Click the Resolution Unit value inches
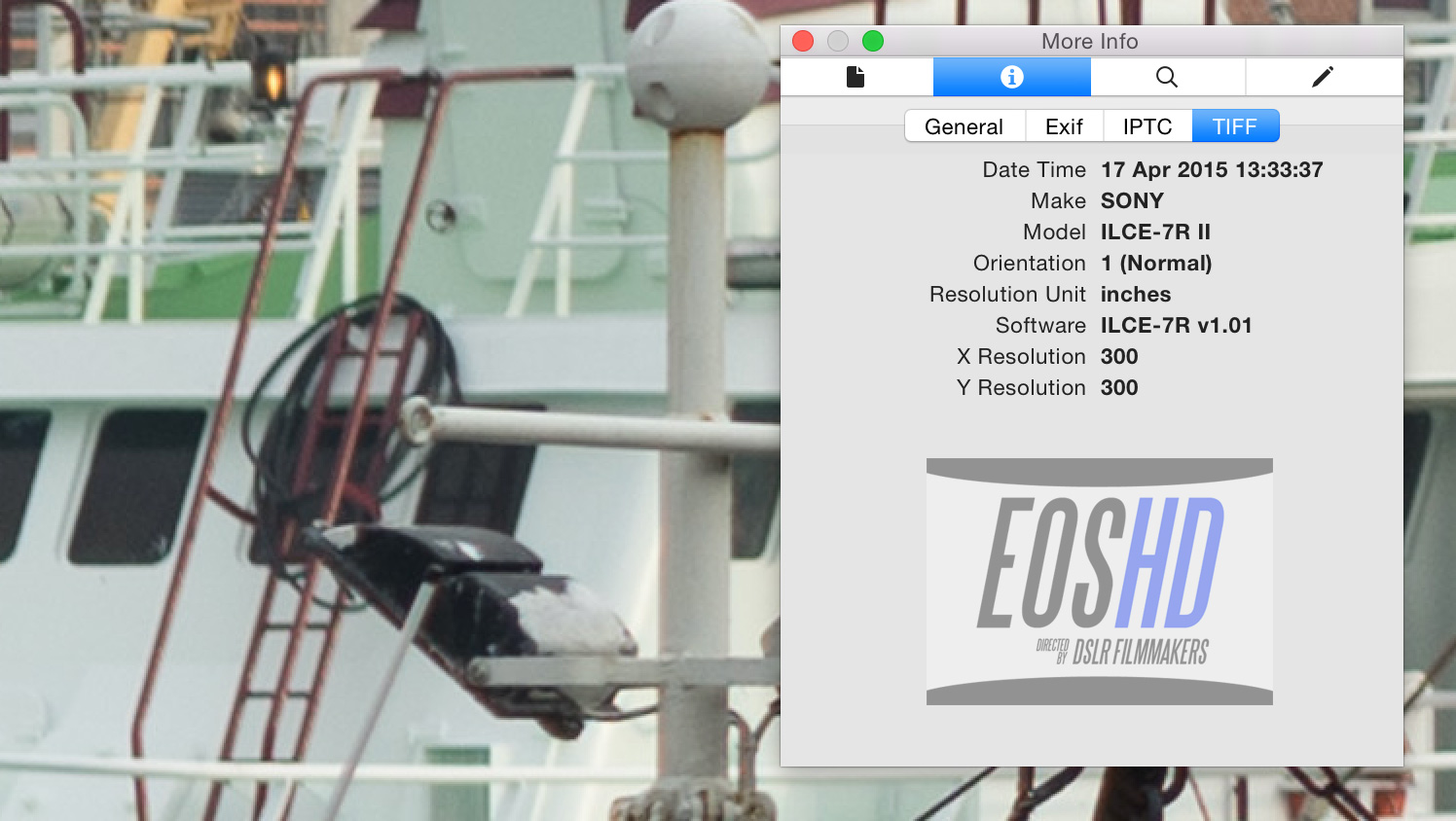Viewport: 1456px width, 821px height. (x=1136, y=294)
